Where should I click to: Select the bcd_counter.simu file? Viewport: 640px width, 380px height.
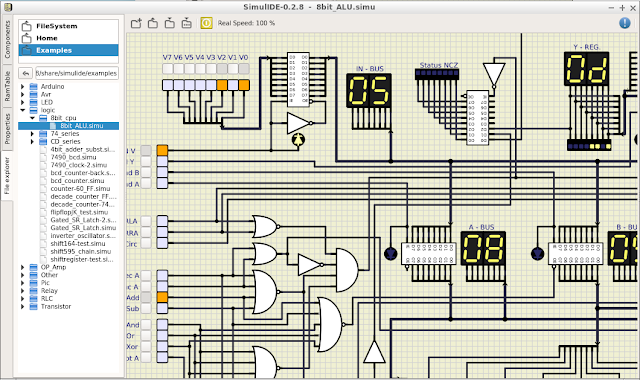click(x=77, y=181)
